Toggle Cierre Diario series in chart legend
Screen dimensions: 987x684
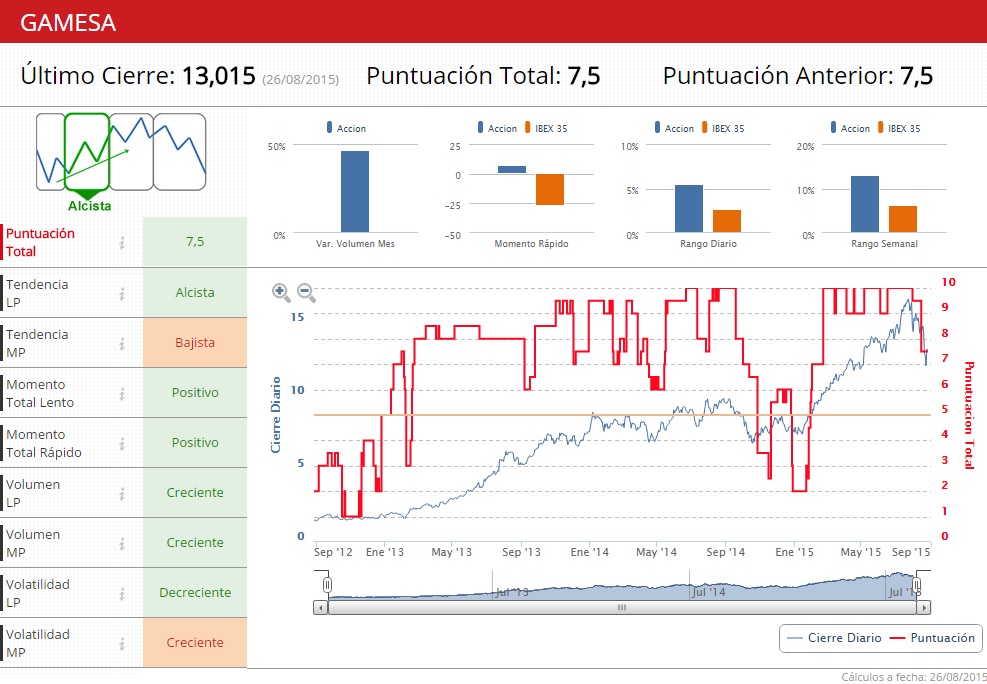point(835,638)
